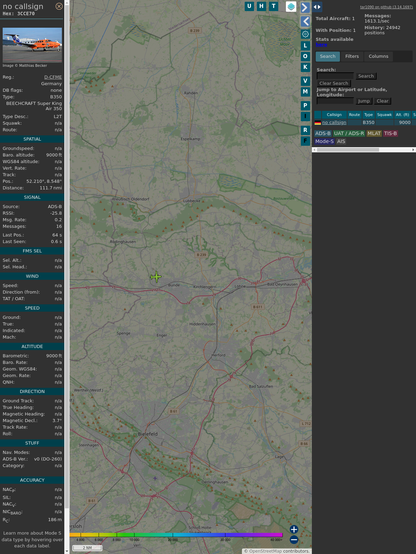Open the D-CFME registration link

coord(53,77)
